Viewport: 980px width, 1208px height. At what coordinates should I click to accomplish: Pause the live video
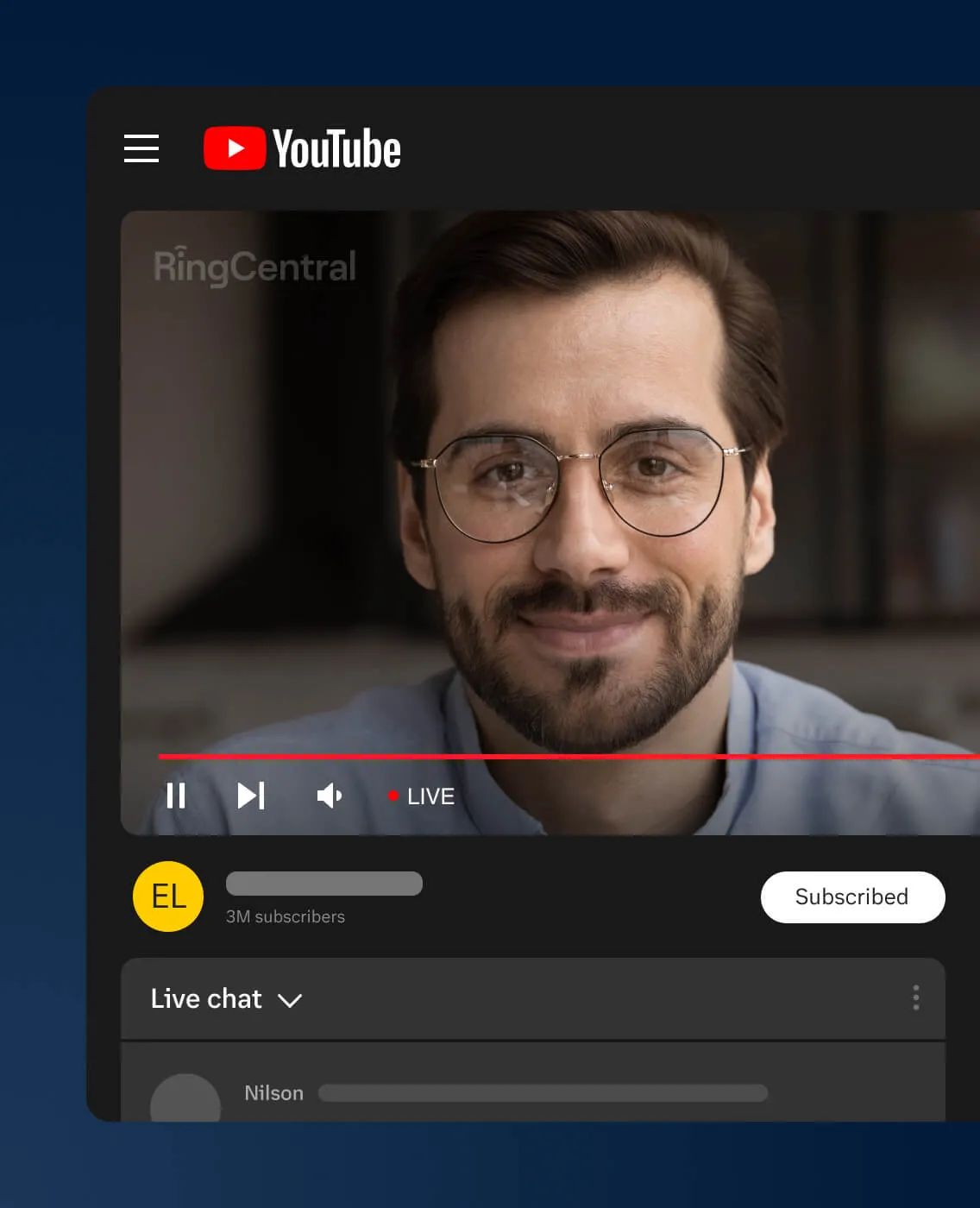point(176,796)
